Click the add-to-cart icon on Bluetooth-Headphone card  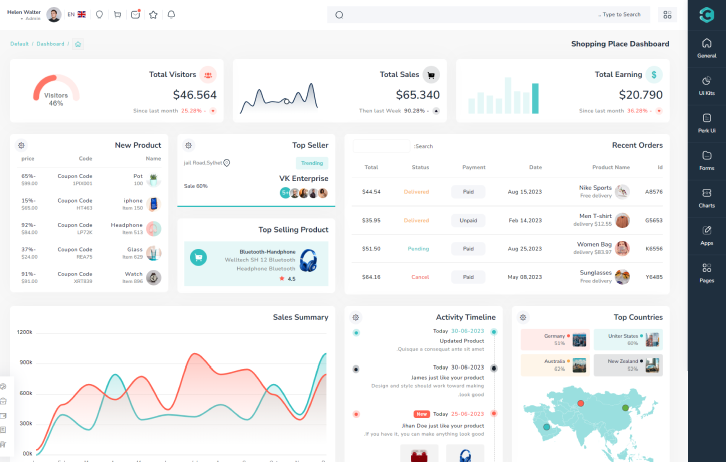199,257
